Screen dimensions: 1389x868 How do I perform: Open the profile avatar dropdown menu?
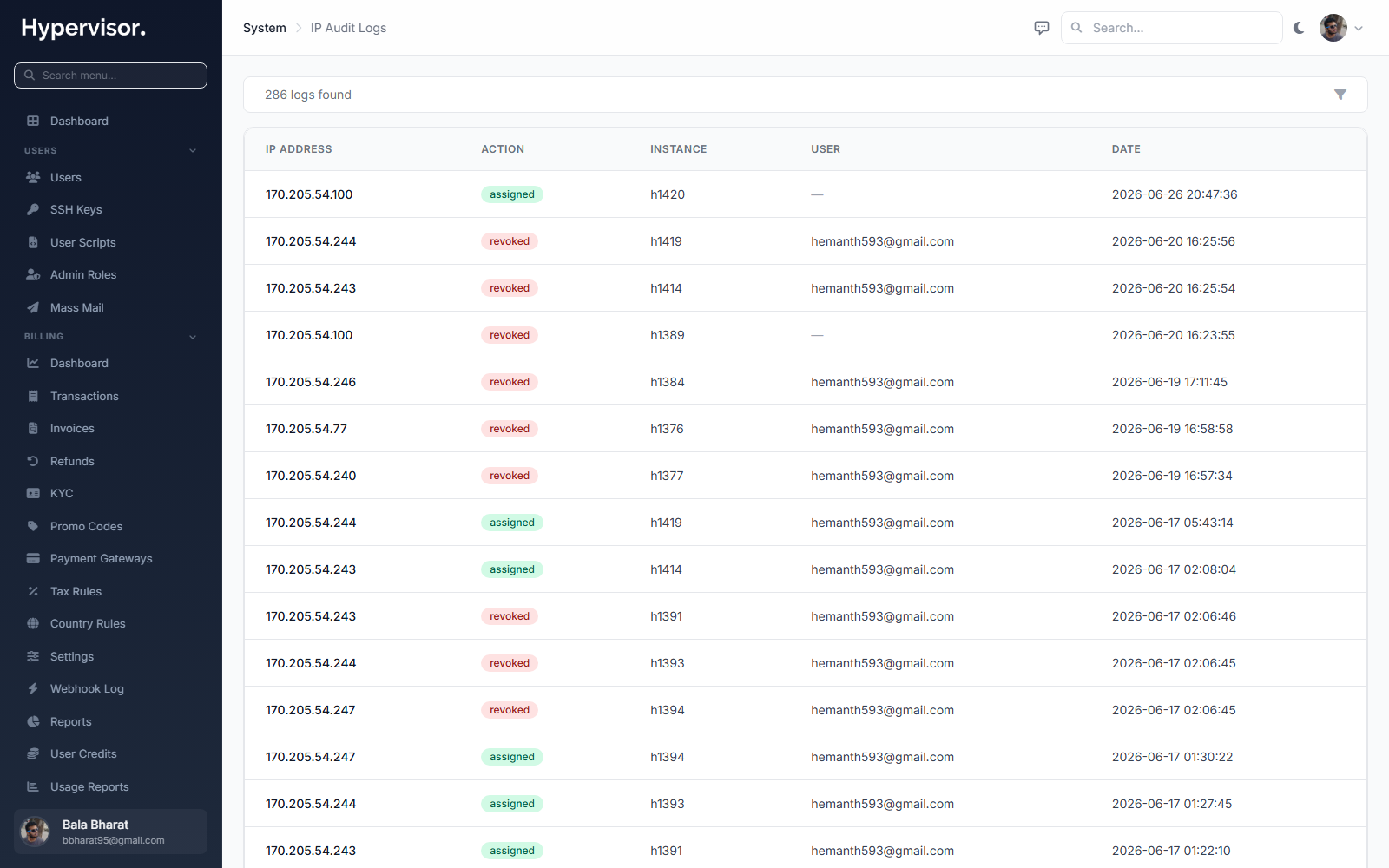1341,28
